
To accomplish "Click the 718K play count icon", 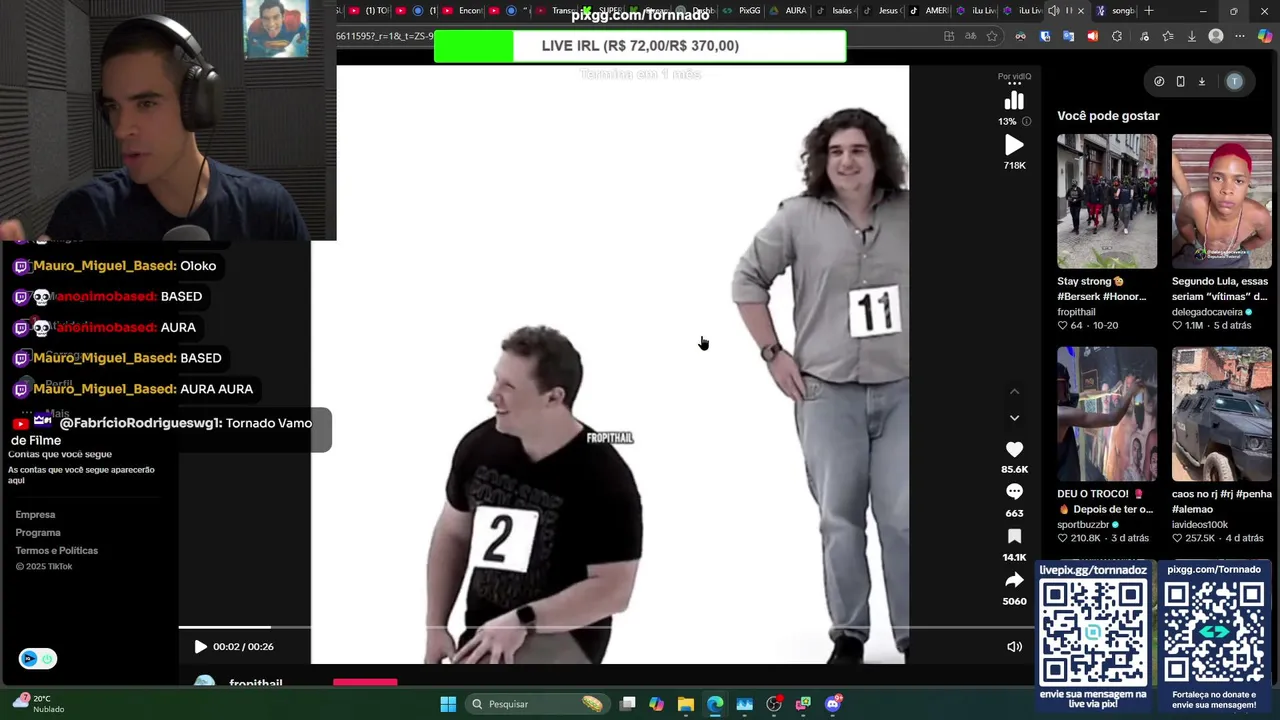I will [x=1014, y=146].
